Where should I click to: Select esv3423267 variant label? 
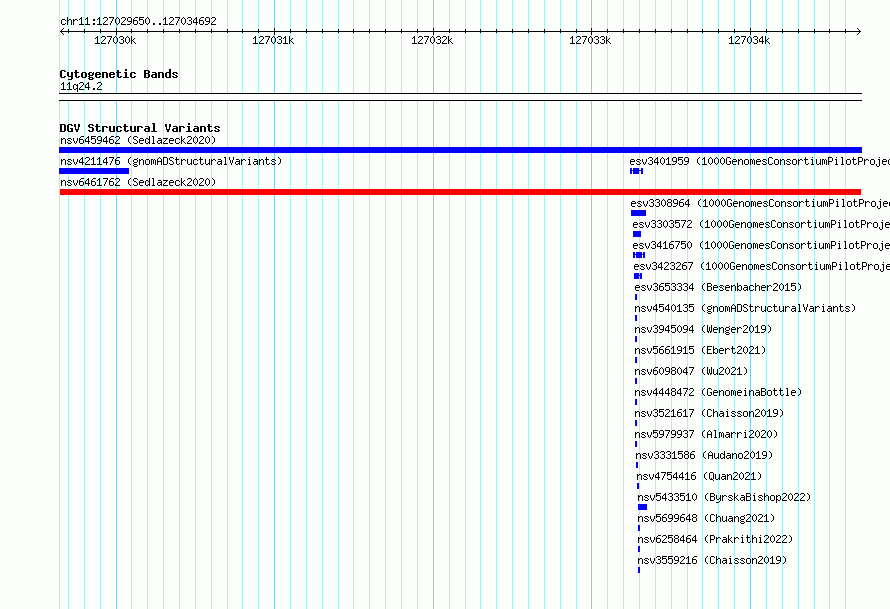click(762, 266)
